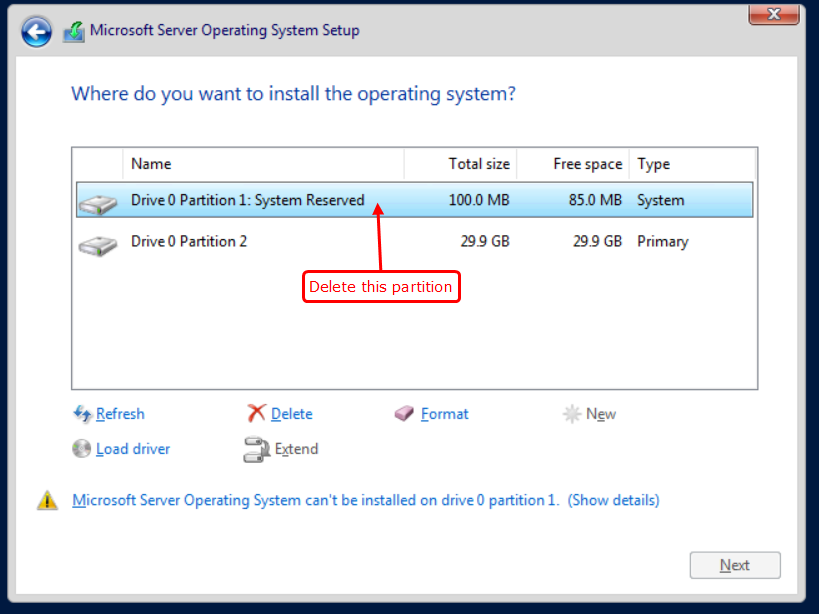Select the Drive 0 Partition 2 row
This screenshot has height=614, width=819.
click(415, 241)
